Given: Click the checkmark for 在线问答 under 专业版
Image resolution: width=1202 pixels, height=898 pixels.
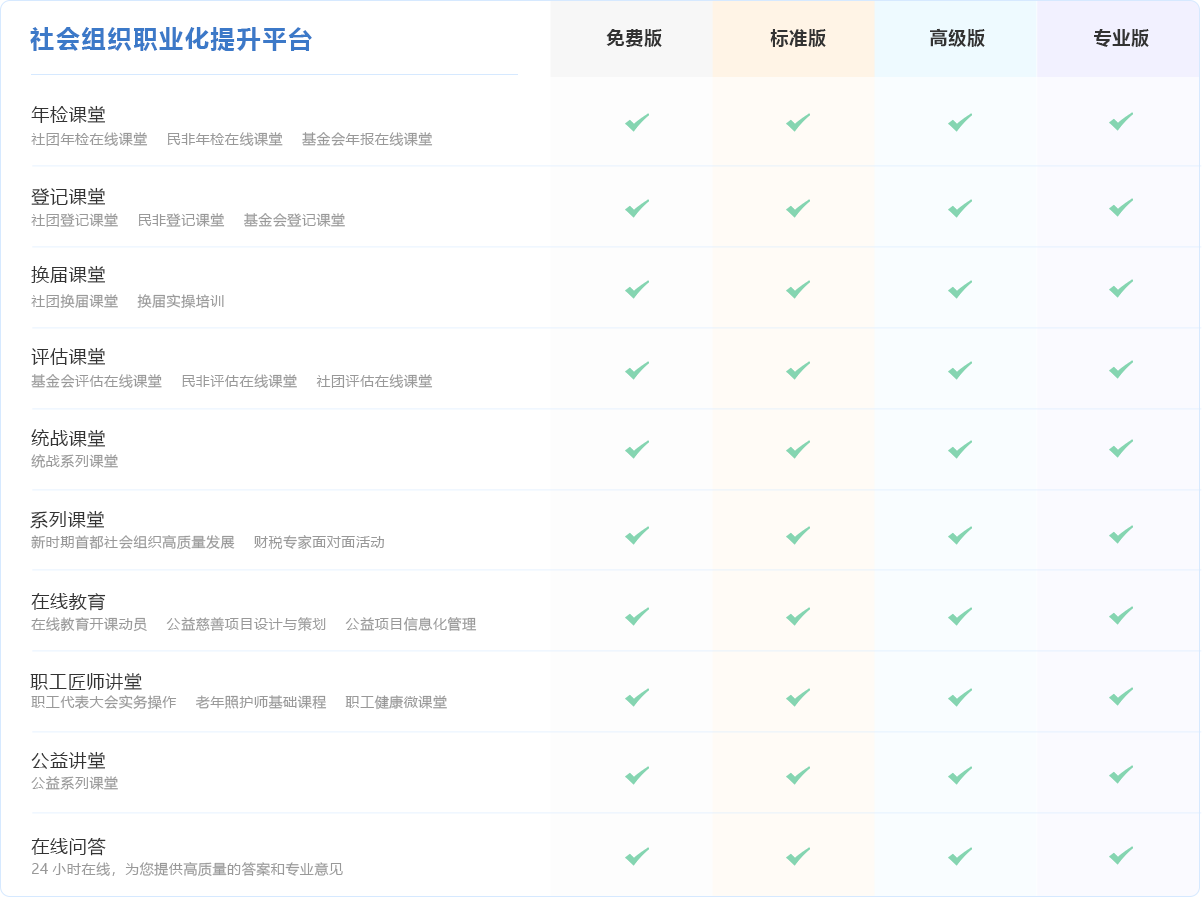Looking at the screenshot, I should (1119, 856).
